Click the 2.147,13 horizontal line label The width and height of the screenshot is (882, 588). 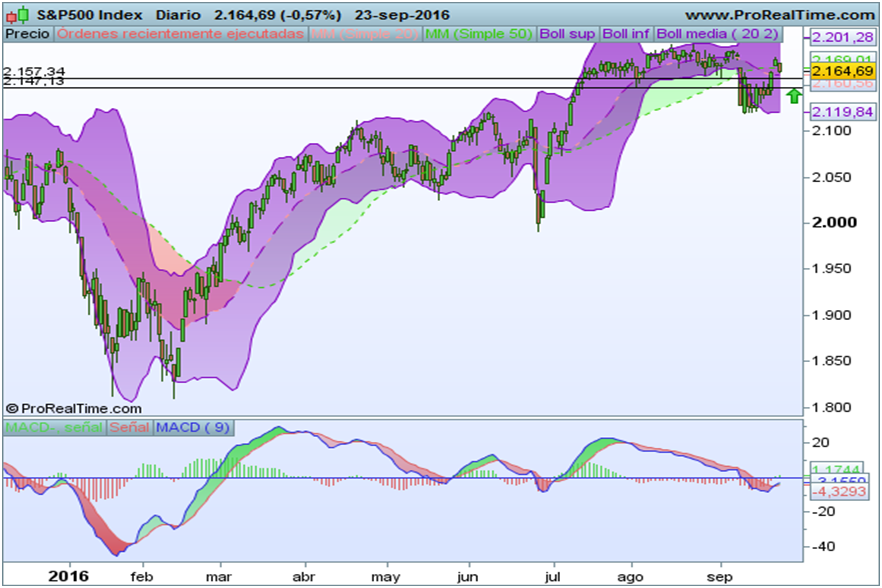pyautogui.click(x=34, y=82)
